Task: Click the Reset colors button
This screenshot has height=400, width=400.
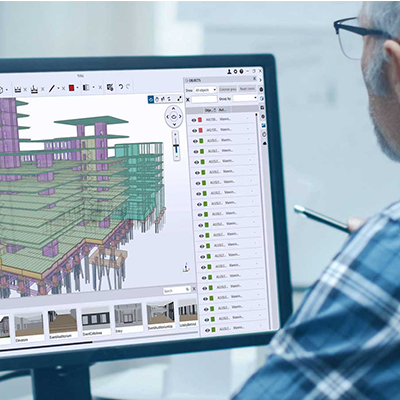Action: 247,89
